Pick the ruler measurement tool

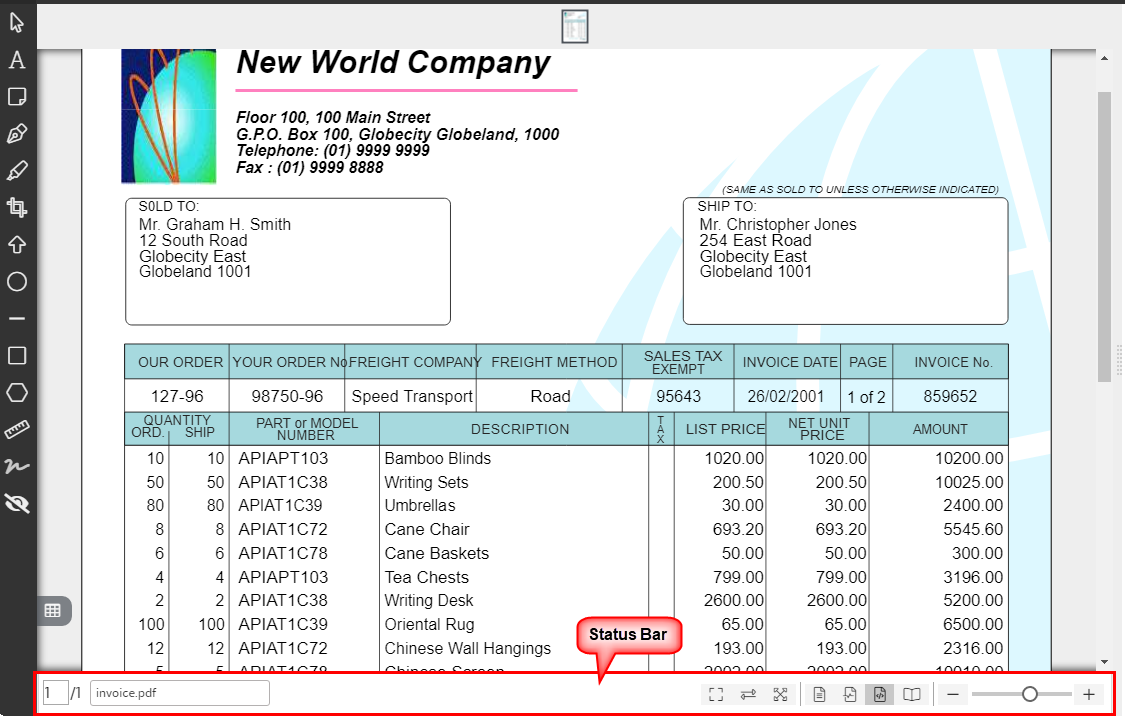click(x=17, y=430)
